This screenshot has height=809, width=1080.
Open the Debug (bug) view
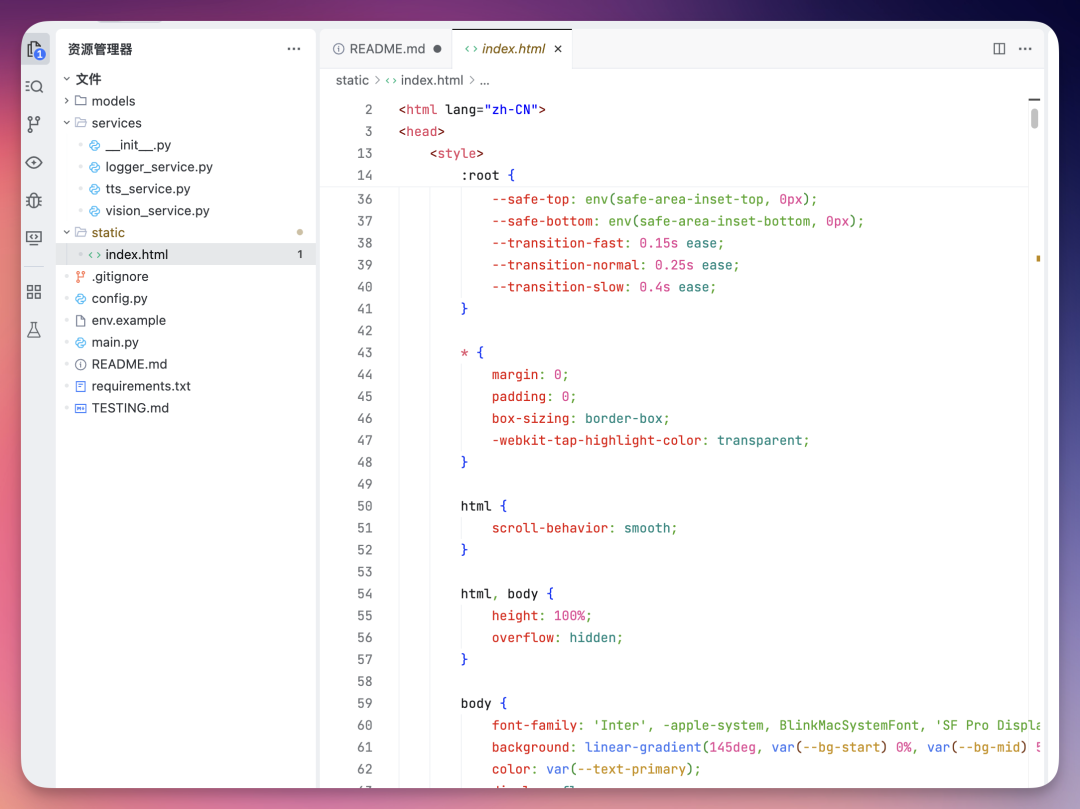(x=35, y=200)
